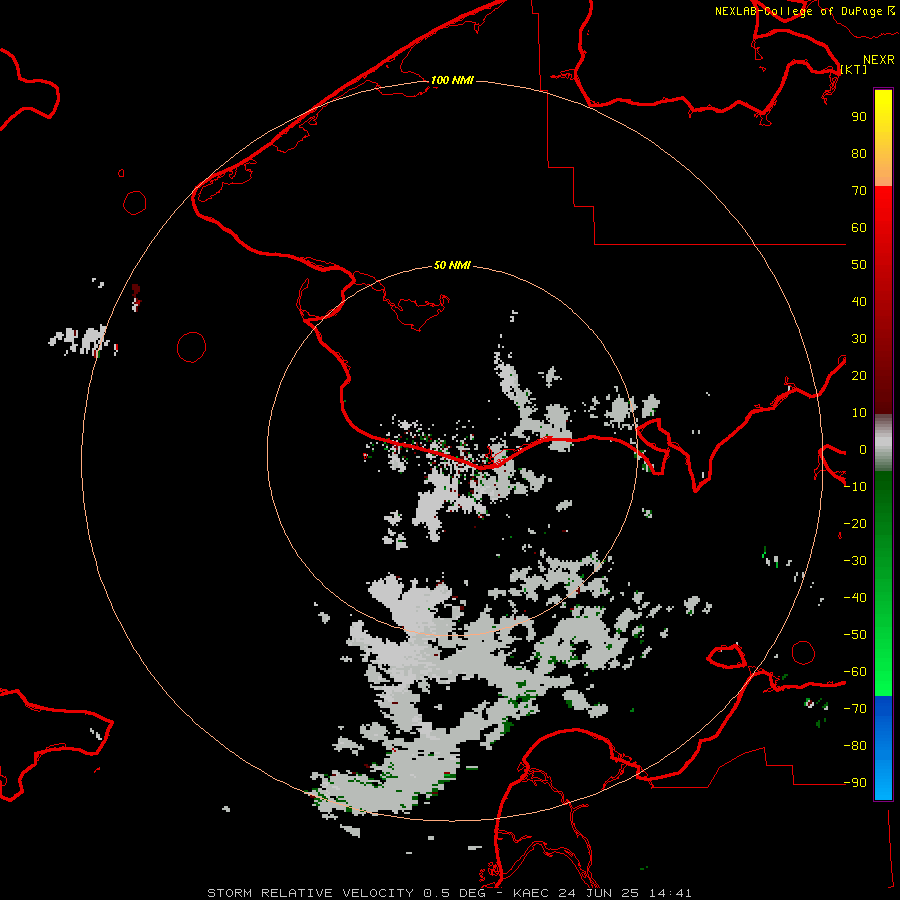
Task: Click the -30 value on the velocity scale
Action: pos(855,561)
